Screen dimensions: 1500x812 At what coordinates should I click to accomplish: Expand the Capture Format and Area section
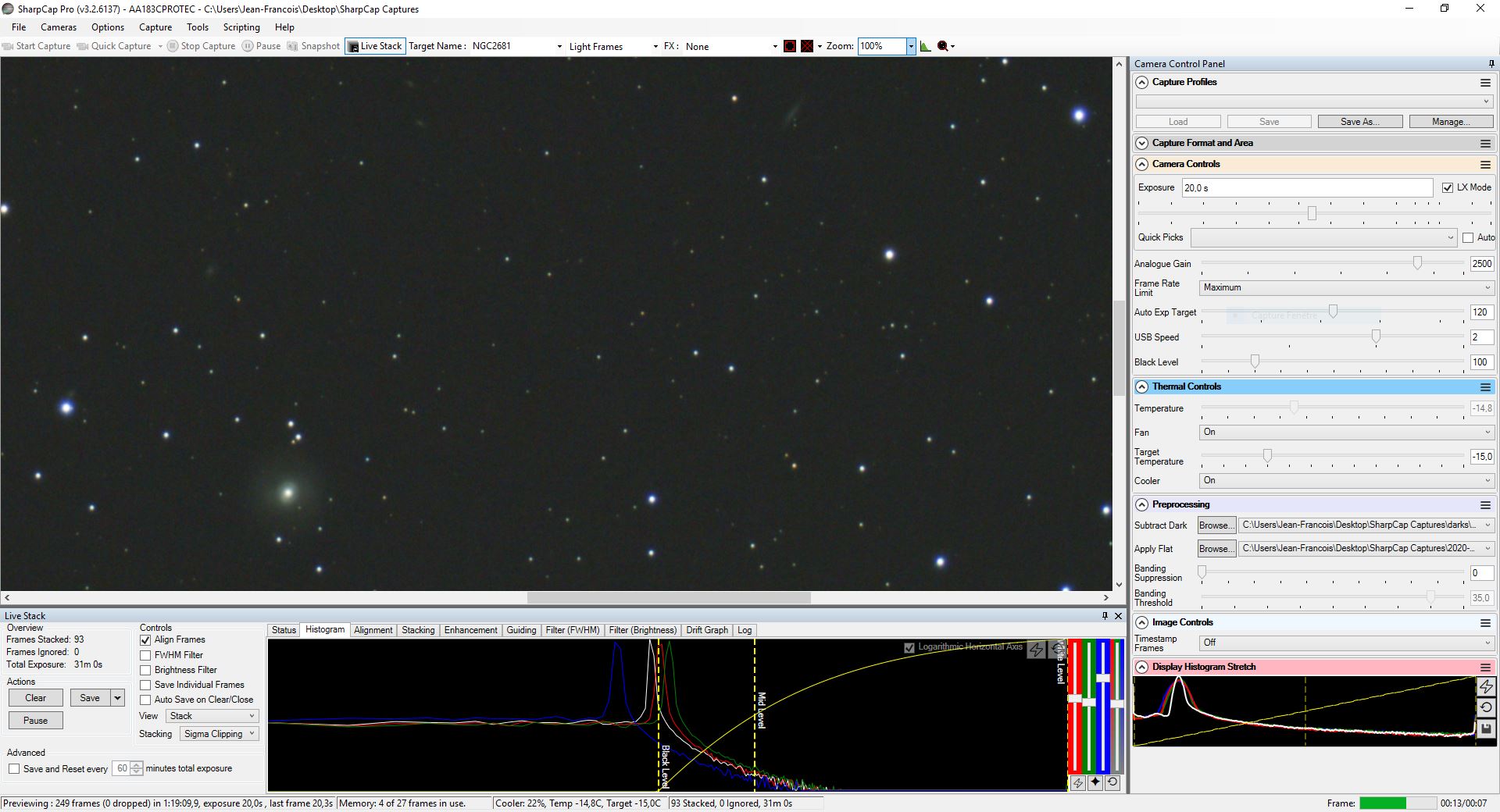[x=1142, y=143]
